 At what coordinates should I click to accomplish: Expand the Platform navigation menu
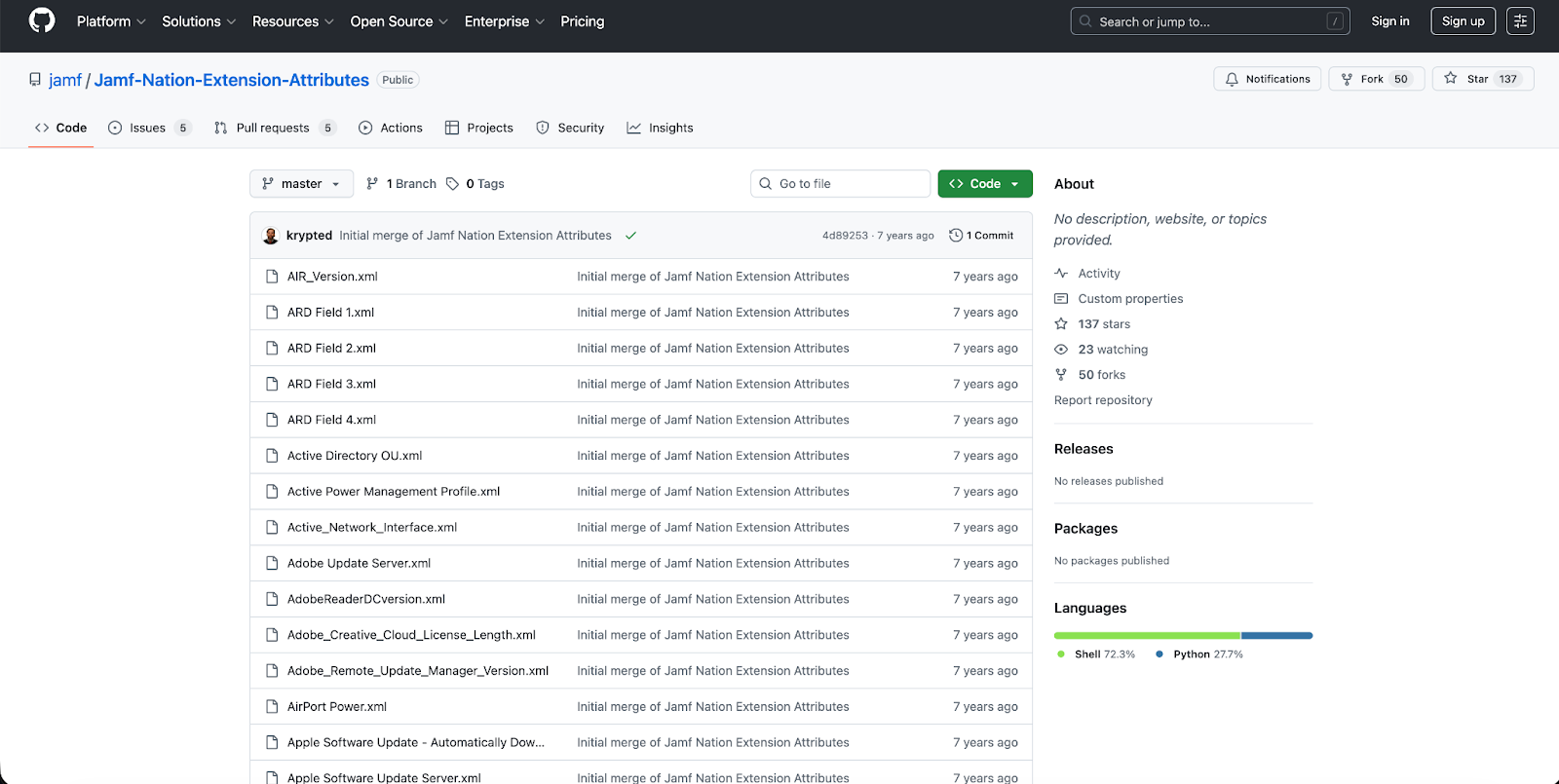coord(111,21)
